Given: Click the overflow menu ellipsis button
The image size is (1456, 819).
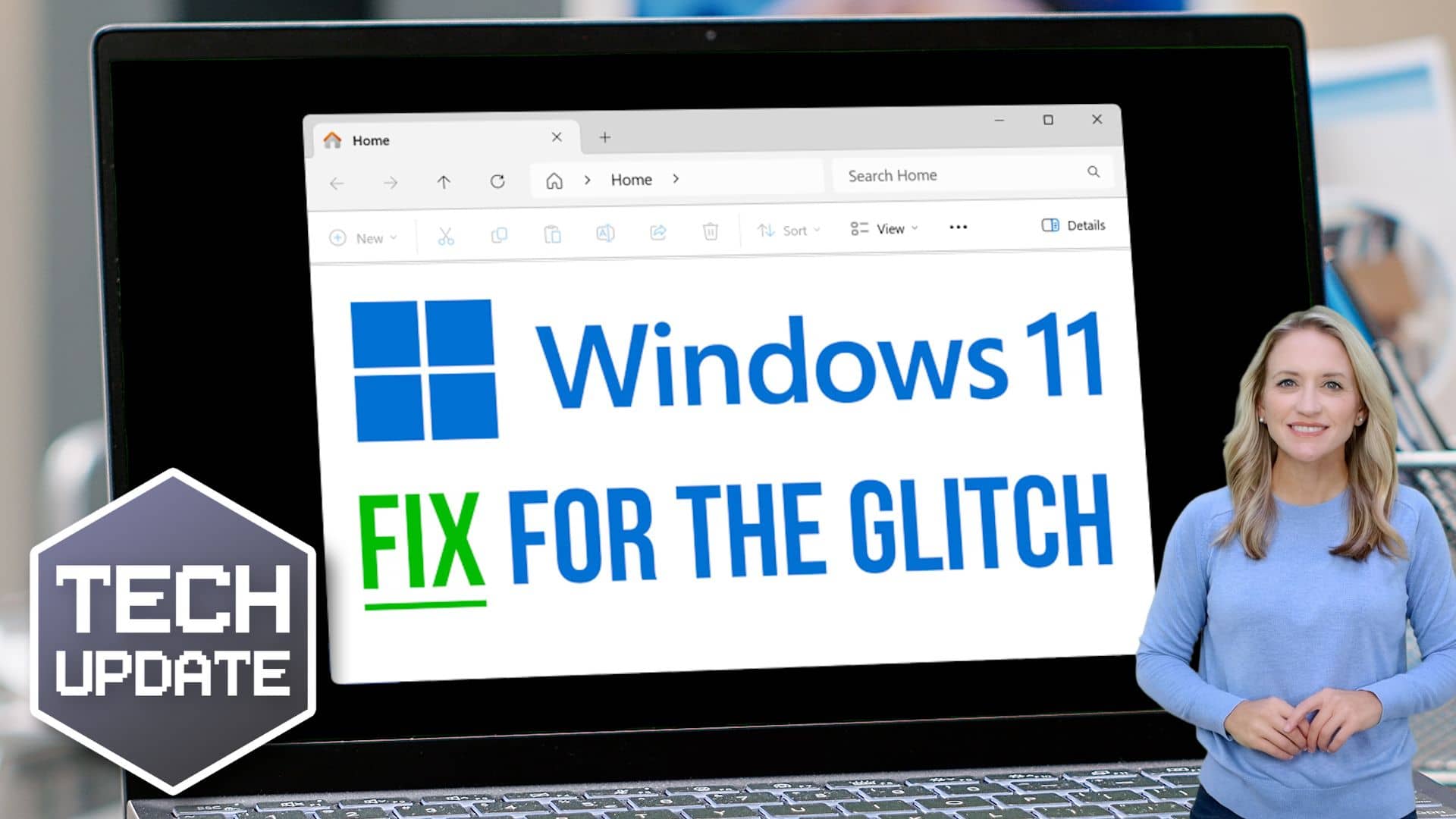Looking at the screenshot, I should click(x=958, y=227).
